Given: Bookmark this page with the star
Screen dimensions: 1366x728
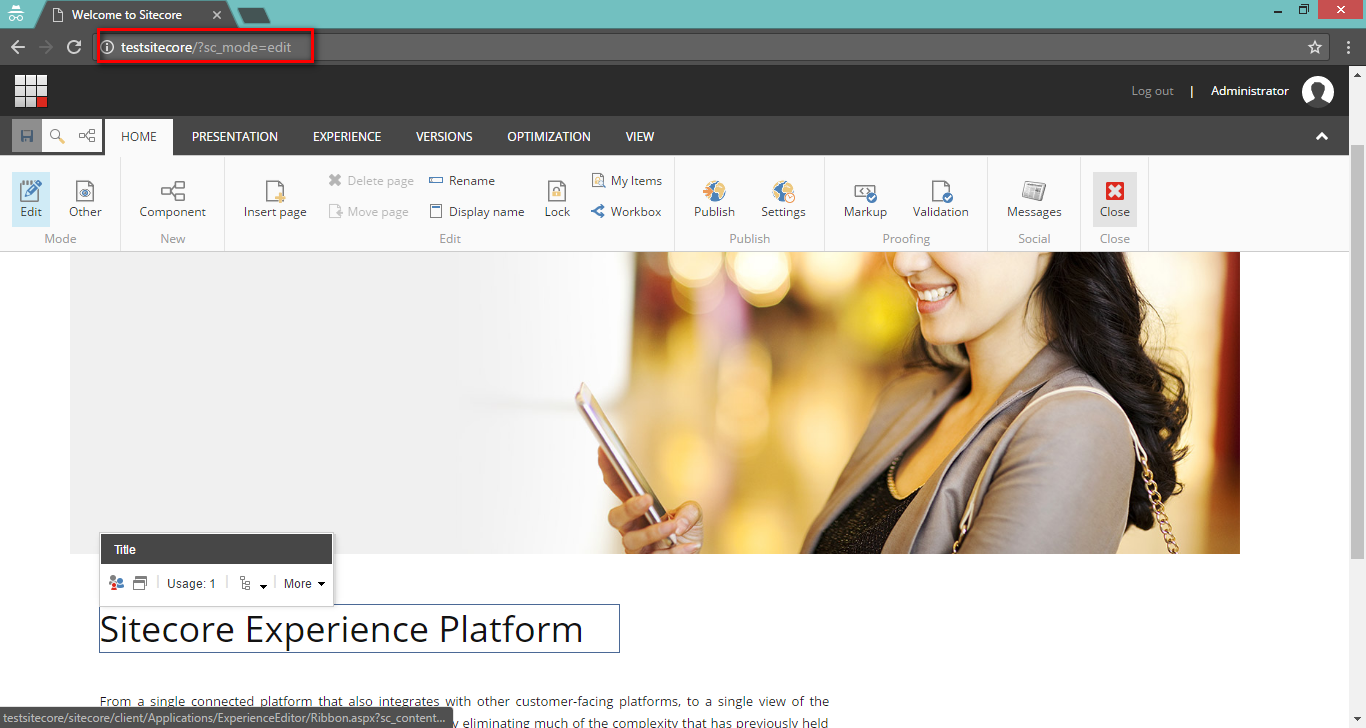Looking at the screenshot, I should coord(1315,47).
